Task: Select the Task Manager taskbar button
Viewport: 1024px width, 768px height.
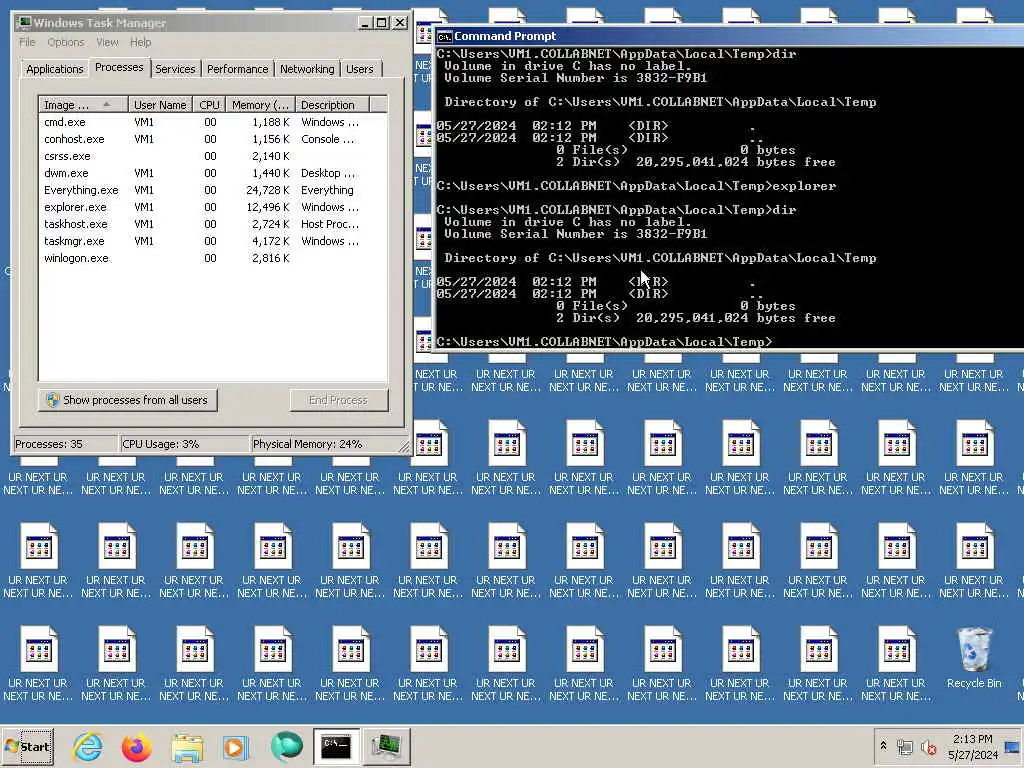Action: point(387,746)
